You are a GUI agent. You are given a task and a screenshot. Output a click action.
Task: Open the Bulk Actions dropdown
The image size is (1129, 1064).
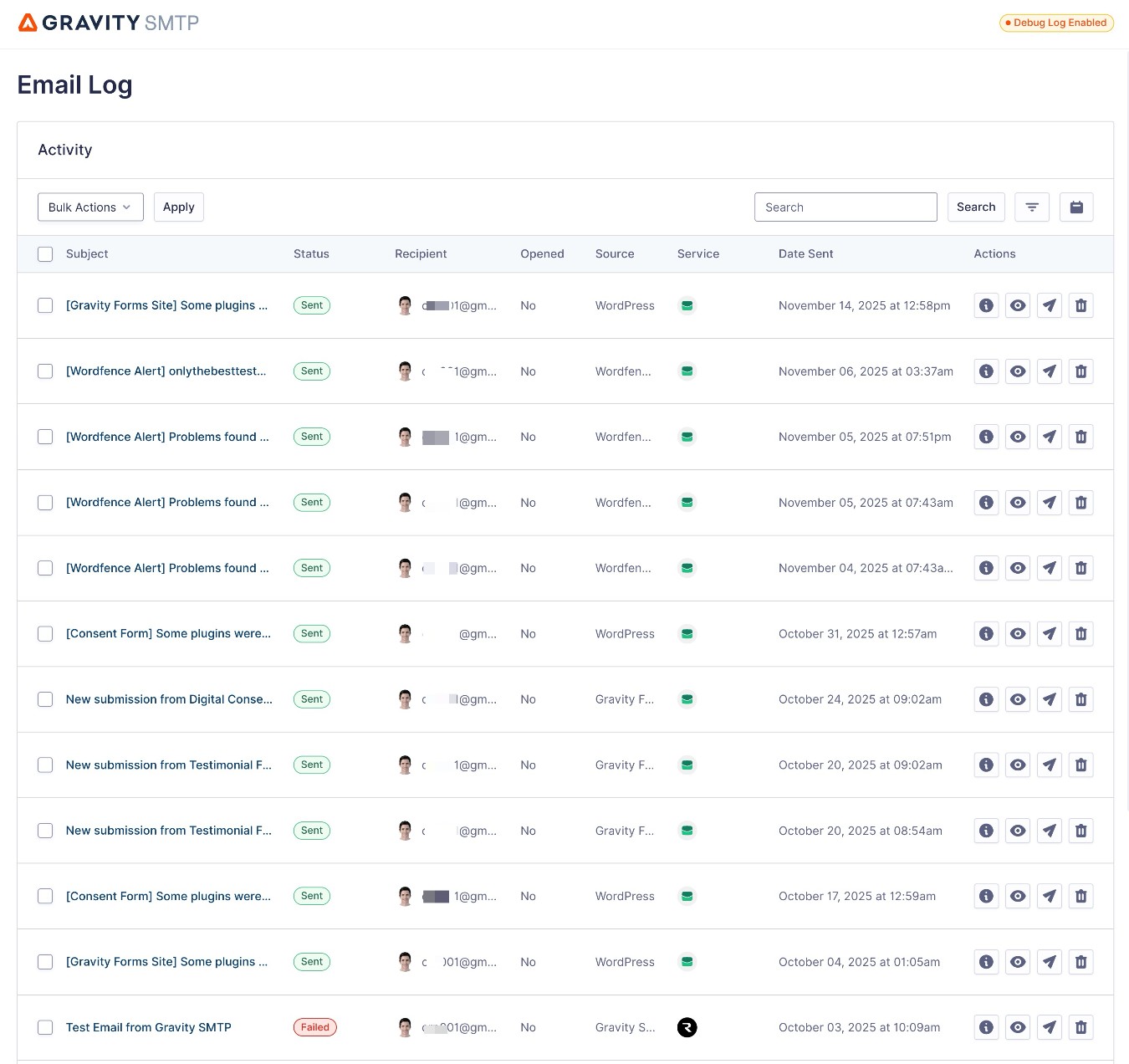click(89, 207)
